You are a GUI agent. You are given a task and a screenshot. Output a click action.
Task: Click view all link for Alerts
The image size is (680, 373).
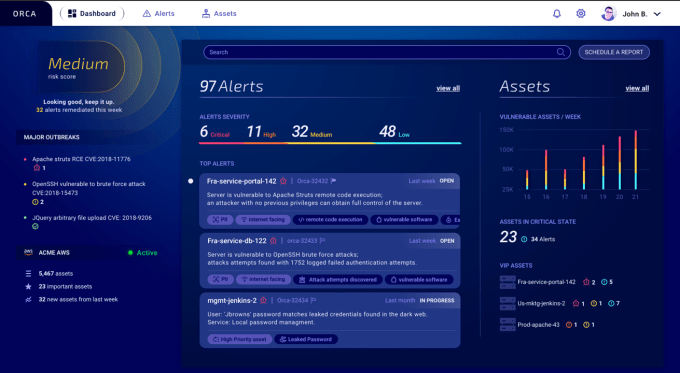(448, 88)
